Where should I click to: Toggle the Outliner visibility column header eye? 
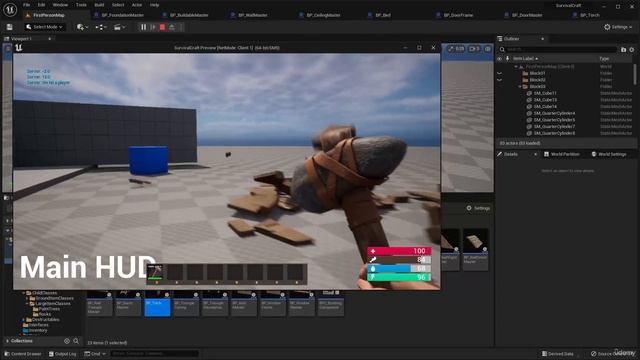tap(500, 59)
